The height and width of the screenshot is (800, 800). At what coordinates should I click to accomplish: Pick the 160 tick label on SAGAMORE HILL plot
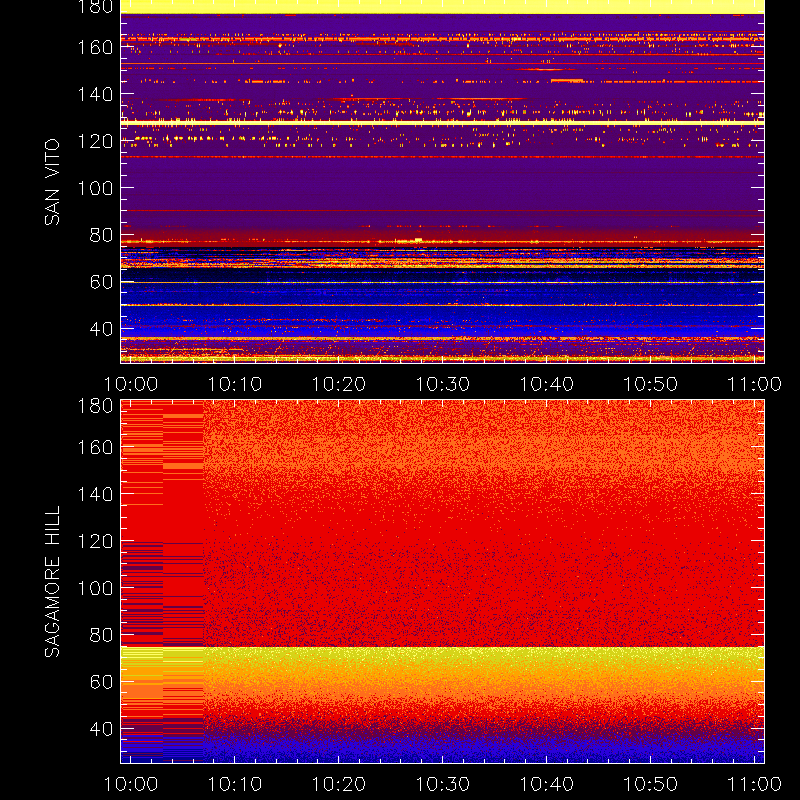[95, 447]
